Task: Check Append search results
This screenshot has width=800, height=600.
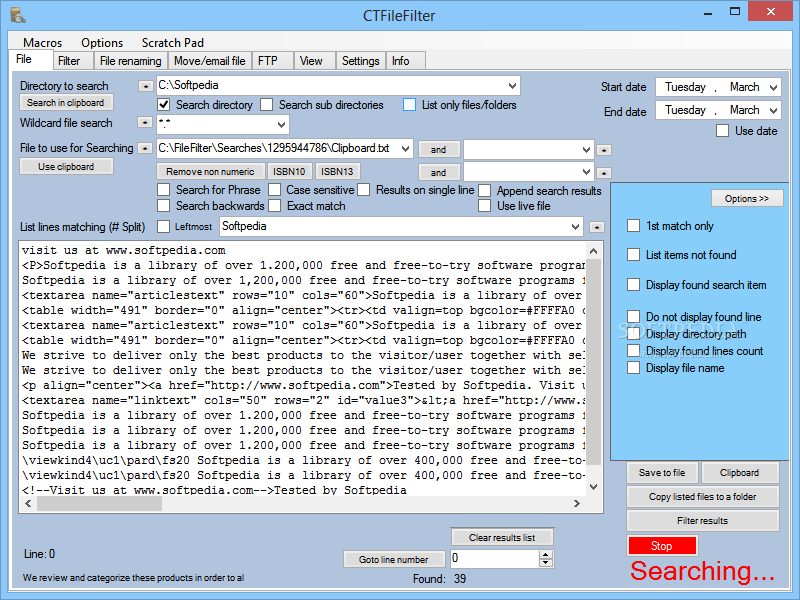Action: pos(485,191)
